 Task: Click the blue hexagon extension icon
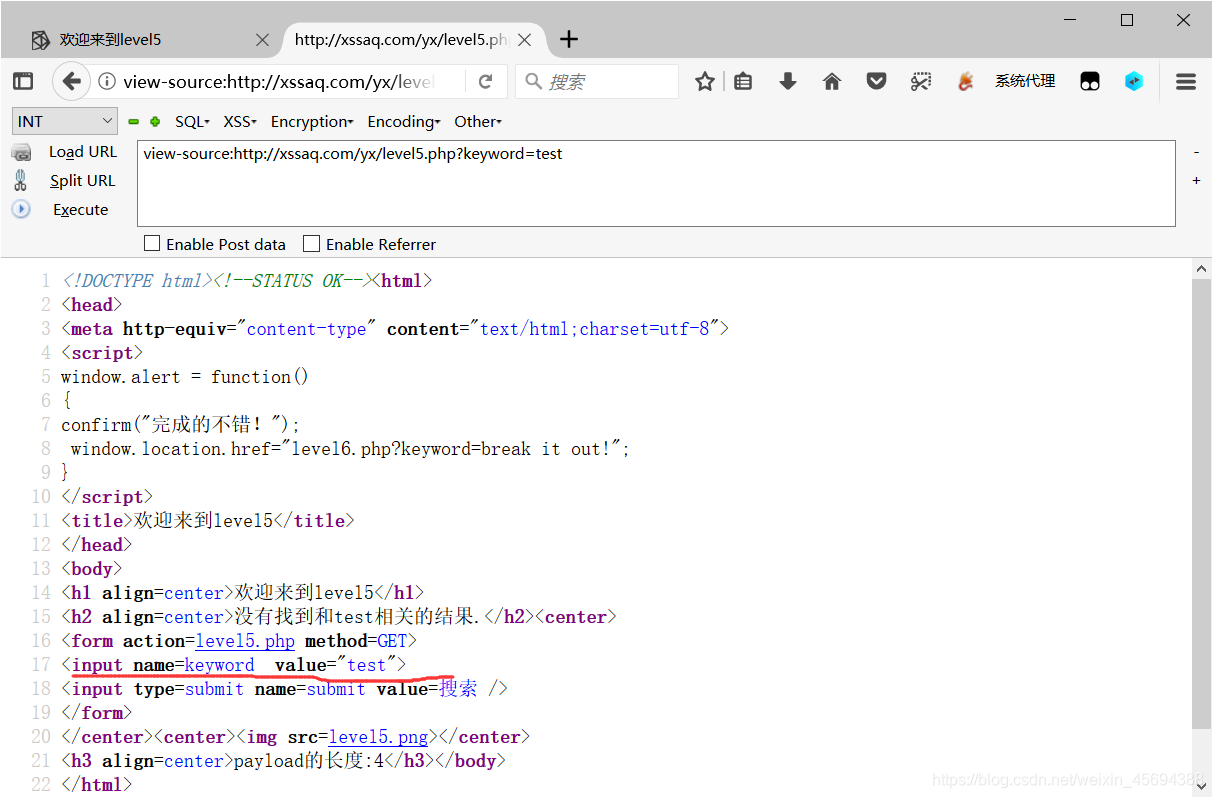pyautogui.click(x=1134, y=82)
